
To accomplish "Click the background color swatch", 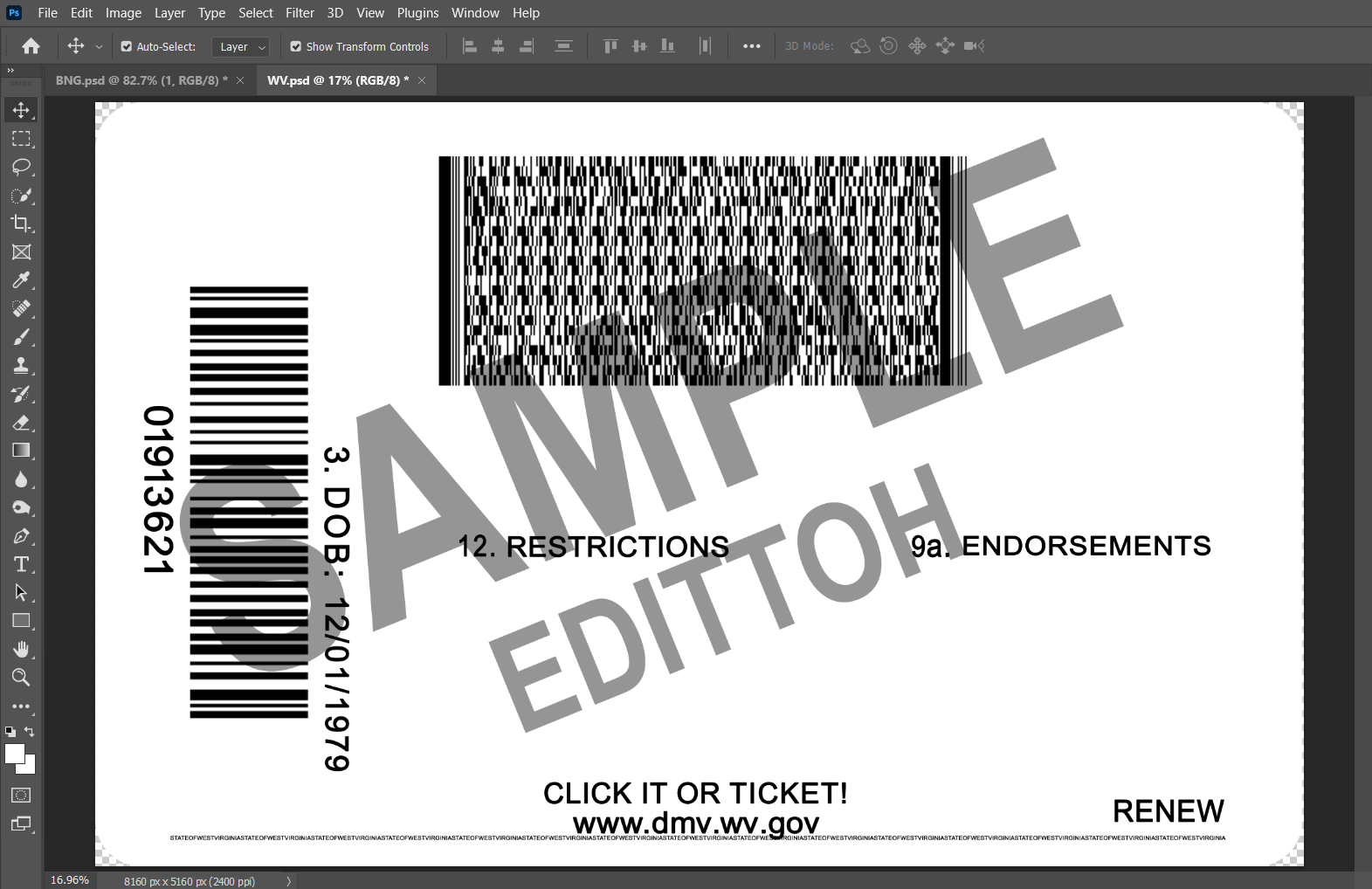I will click(x=30, y=768).
